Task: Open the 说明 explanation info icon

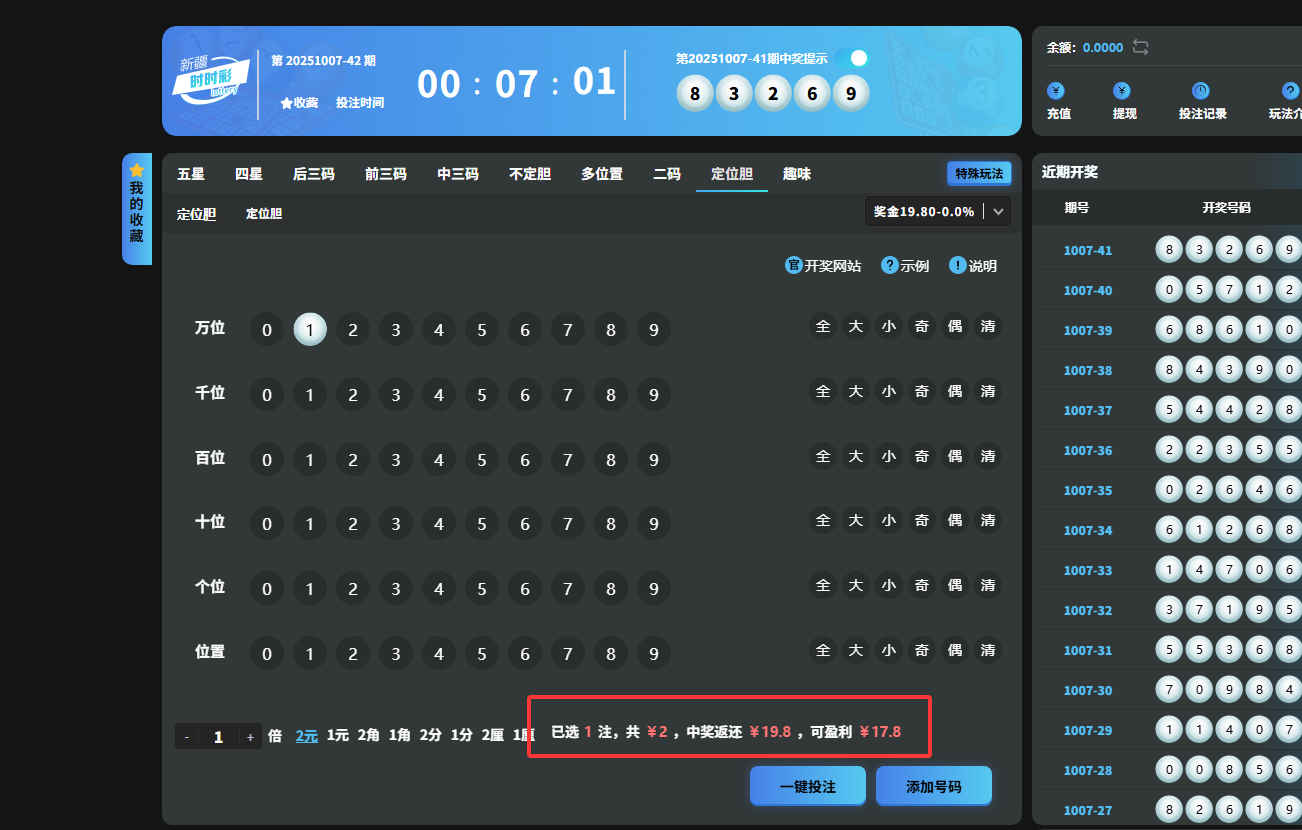Action: [x=957, y=265]
